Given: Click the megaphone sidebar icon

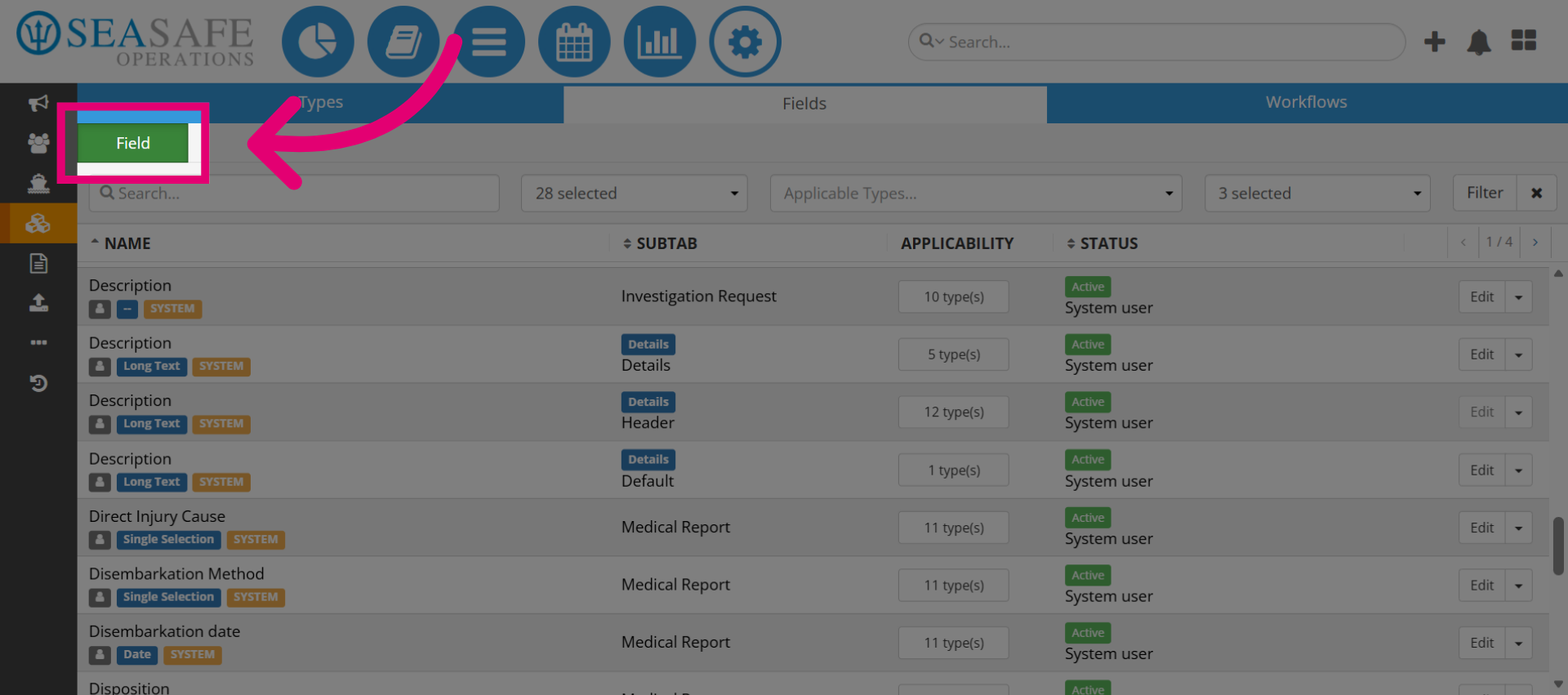Looking at the screenshot, I should pos(38,103).
